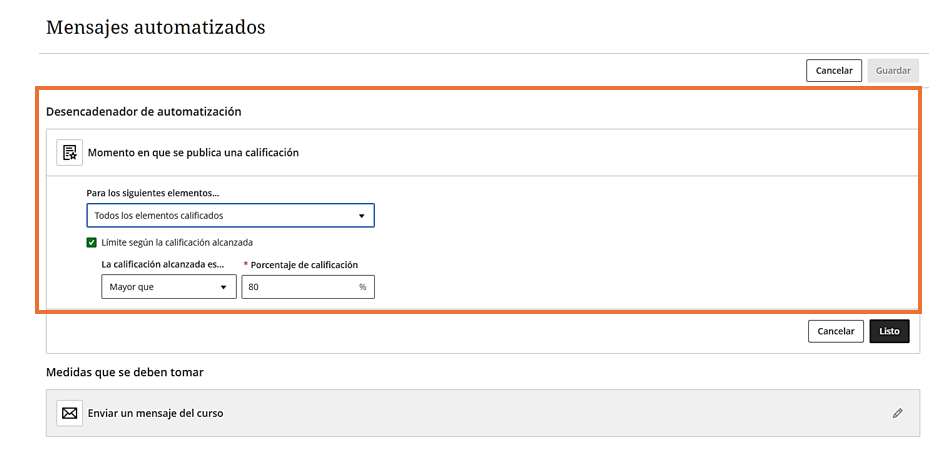This screenshot has height=453, width=948.
Task: Click the 'Medidas que se deben tomar' heading
Action: [x=125, y=372]
